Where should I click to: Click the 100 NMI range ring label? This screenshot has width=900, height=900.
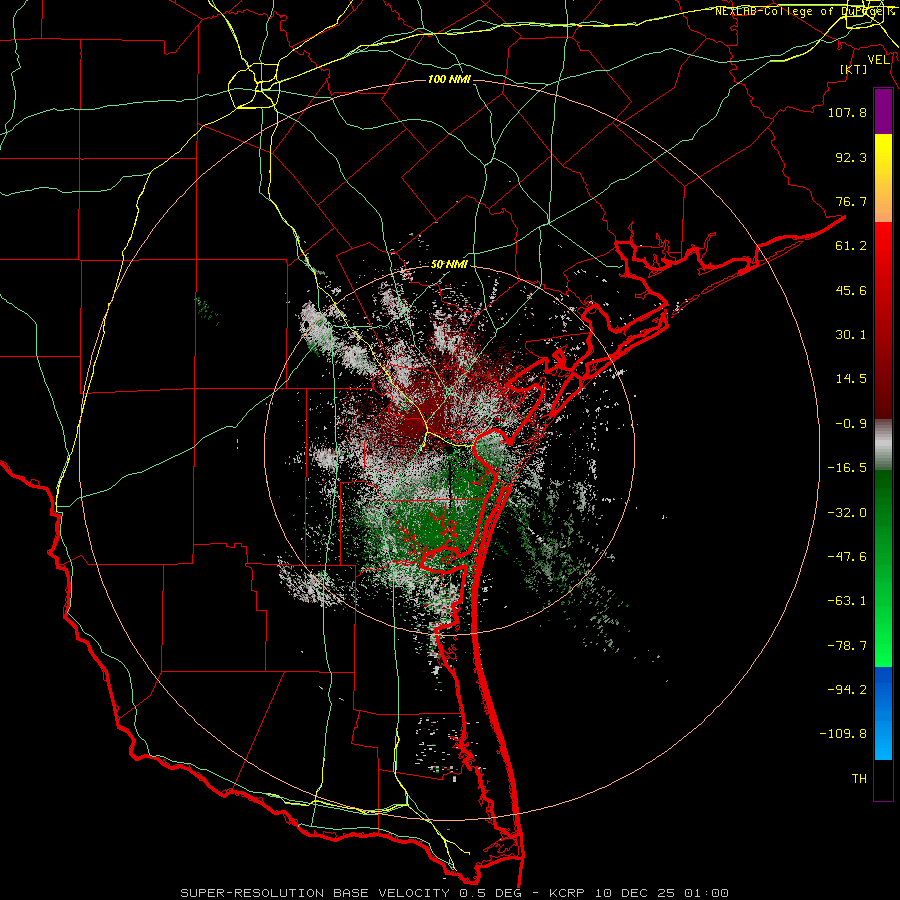pyautogui.click(x=449, y=79)
